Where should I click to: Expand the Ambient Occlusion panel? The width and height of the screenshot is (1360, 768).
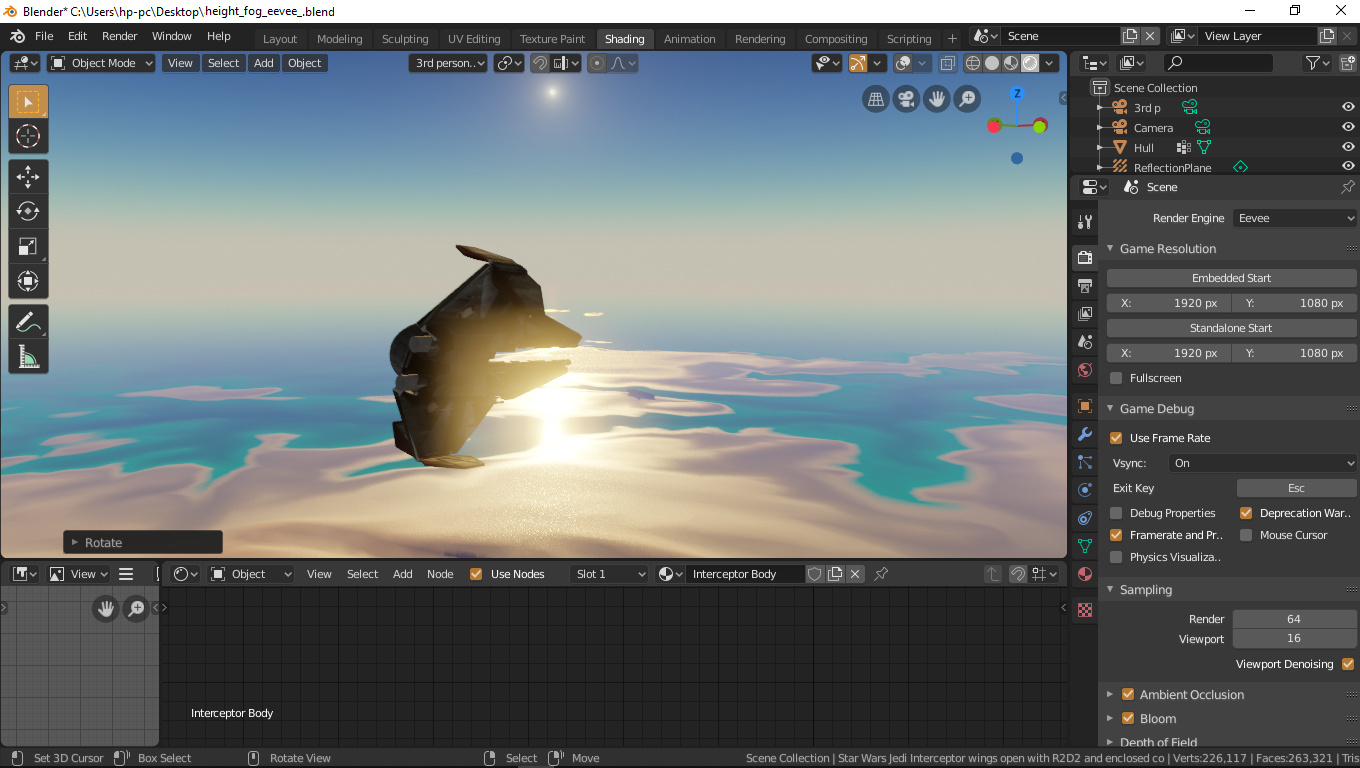[x=1110, y=694]
